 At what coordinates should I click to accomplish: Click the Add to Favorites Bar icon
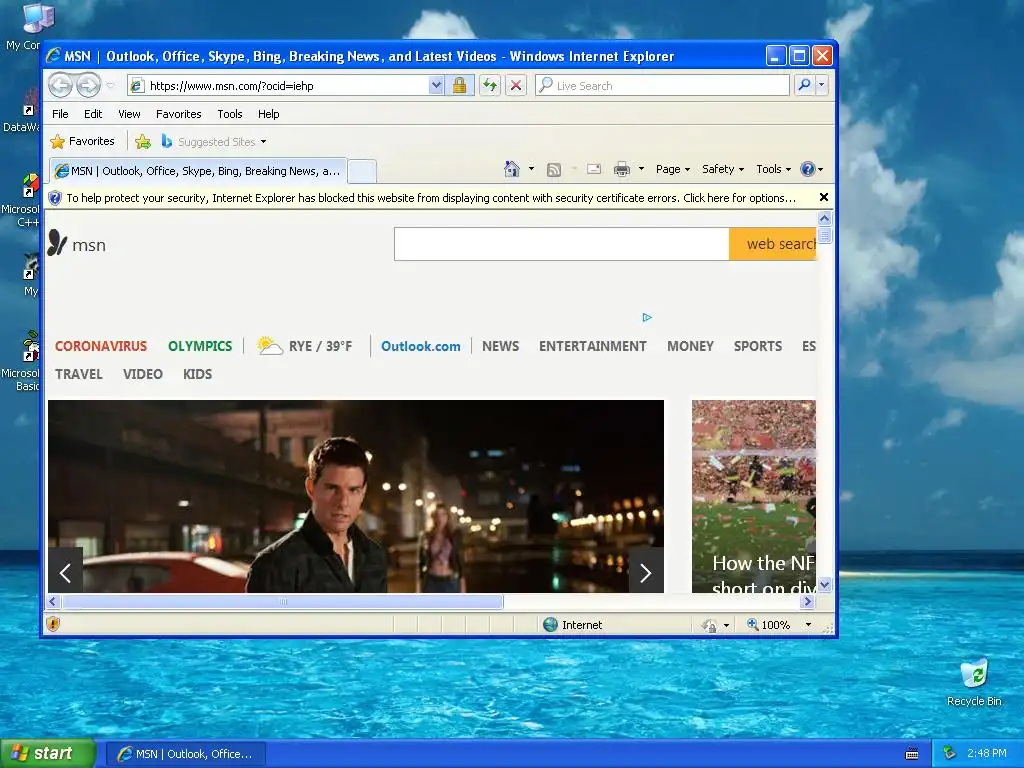(x=142, y=141)
